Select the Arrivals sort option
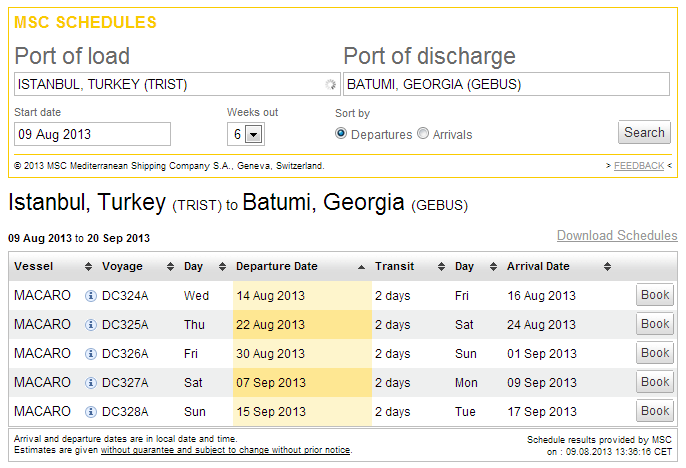 point(423,134)
